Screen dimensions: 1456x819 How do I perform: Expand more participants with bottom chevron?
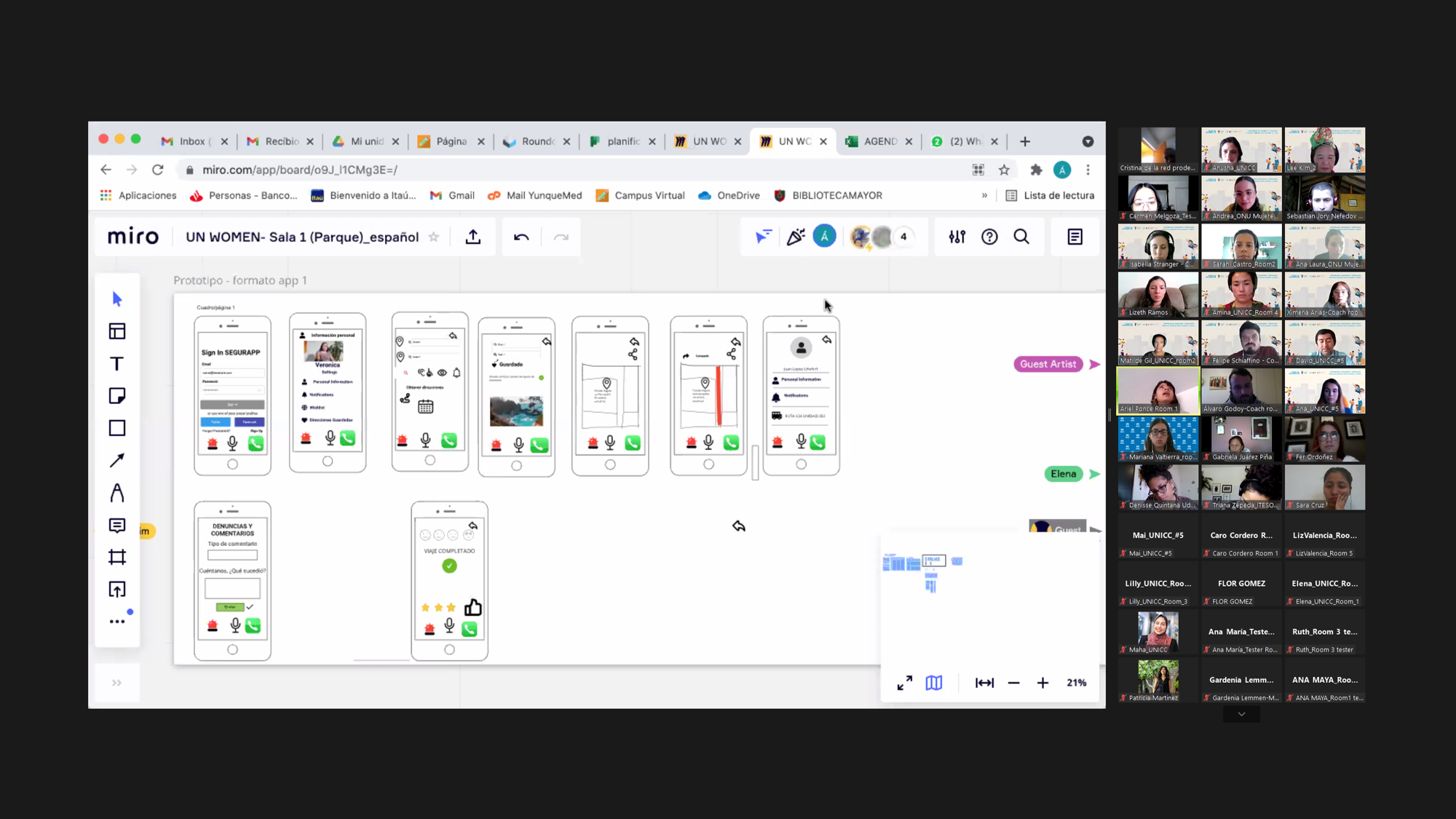coord(1242,714)
